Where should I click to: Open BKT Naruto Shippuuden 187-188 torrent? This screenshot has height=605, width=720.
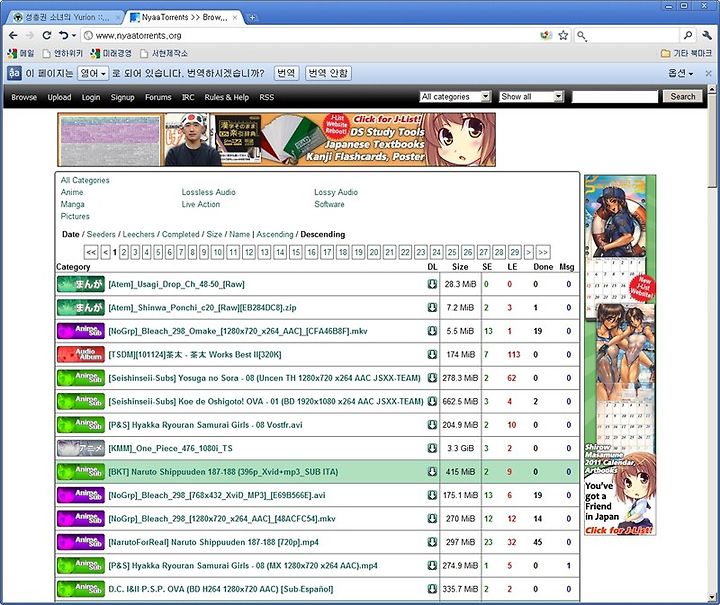[223, 472]
